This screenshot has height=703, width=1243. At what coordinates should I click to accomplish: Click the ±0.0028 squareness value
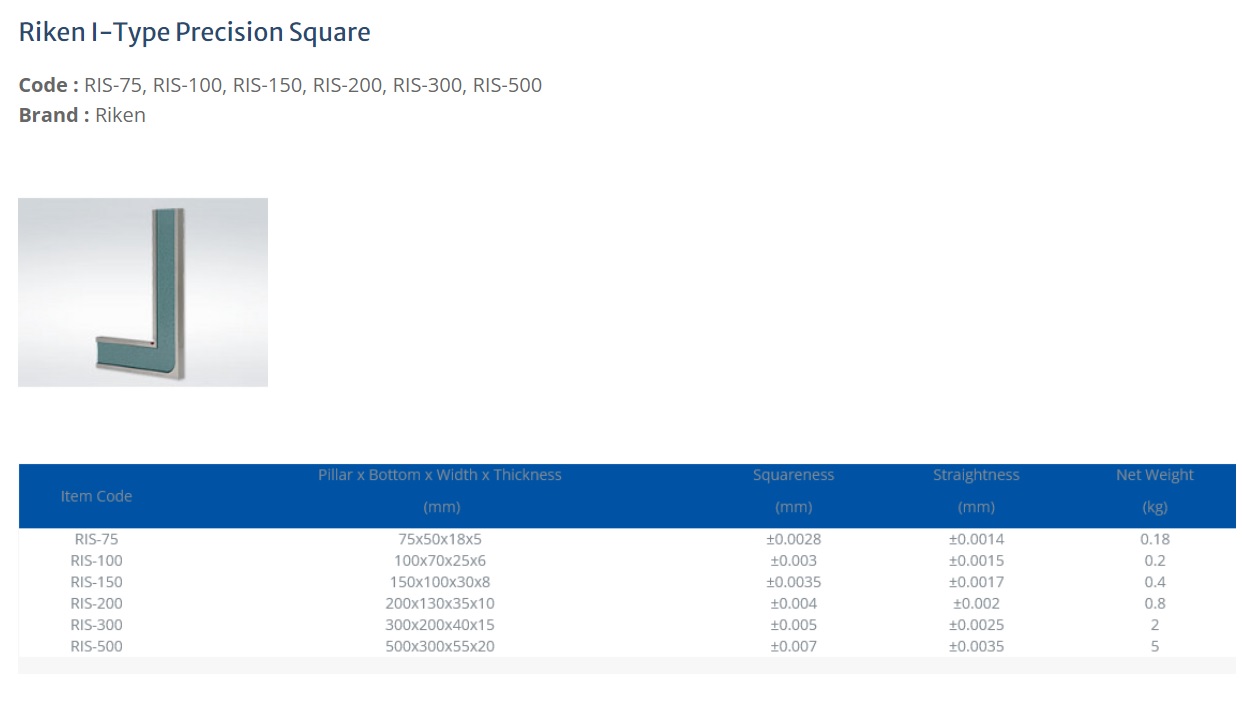(794, 539)
